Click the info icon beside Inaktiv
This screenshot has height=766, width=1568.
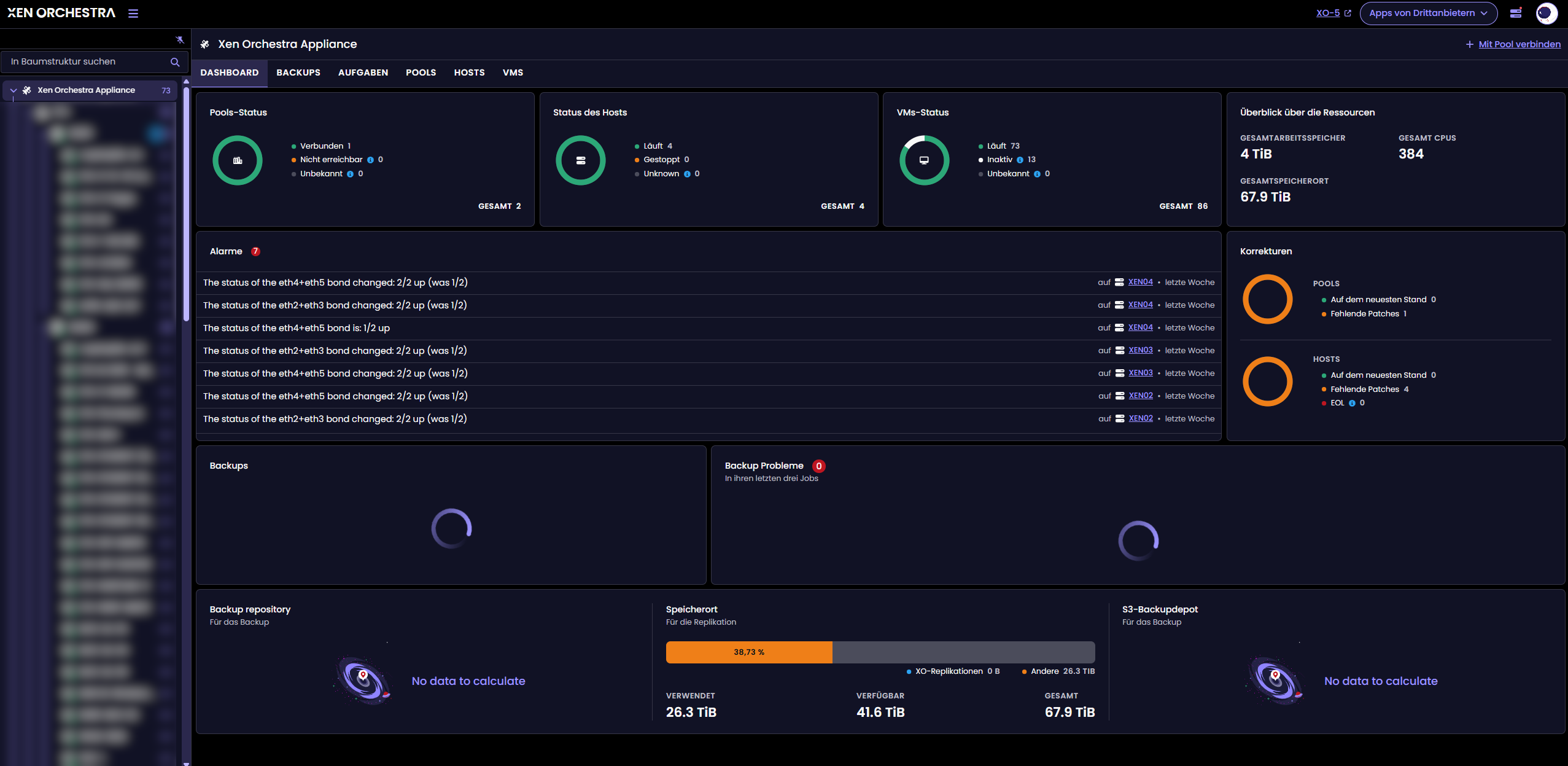coord(1020,160)
